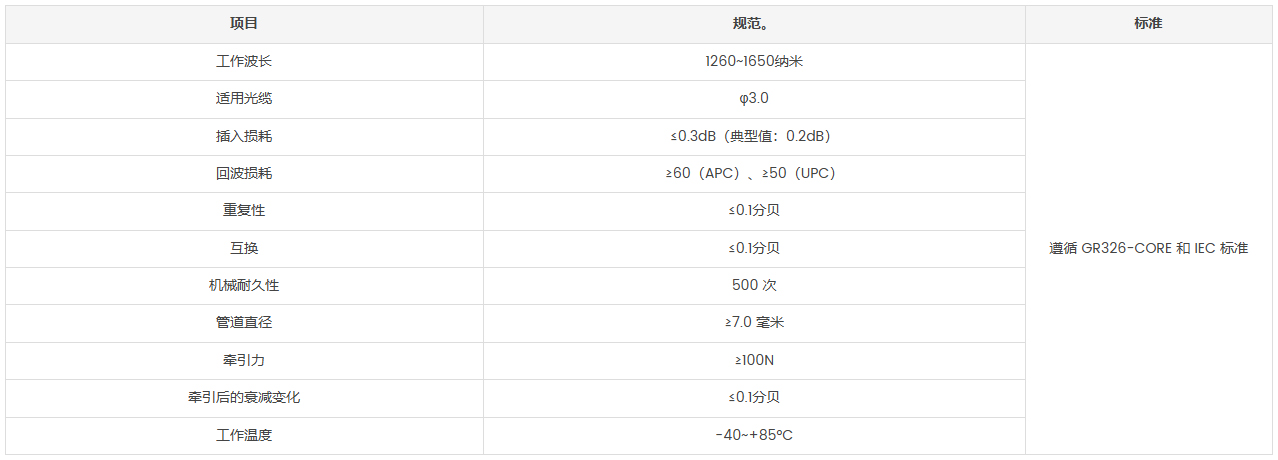This screenshot has width=1278, height=460.
Task: Click the 项目 column header
Action: point(244,24)
